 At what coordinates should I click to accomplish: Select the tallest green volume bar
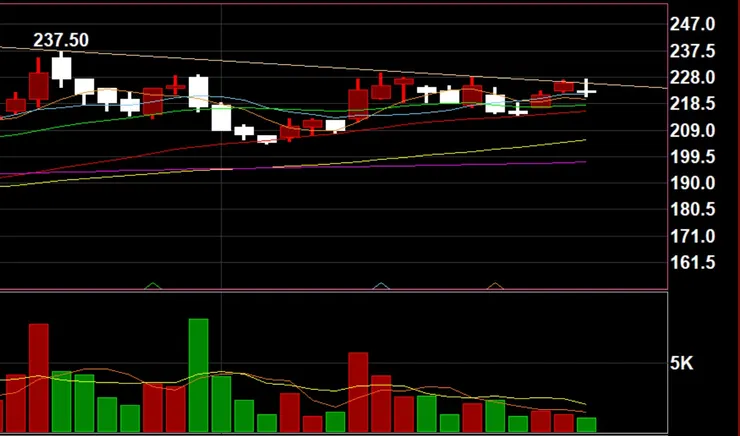click(x=198, y=376)
